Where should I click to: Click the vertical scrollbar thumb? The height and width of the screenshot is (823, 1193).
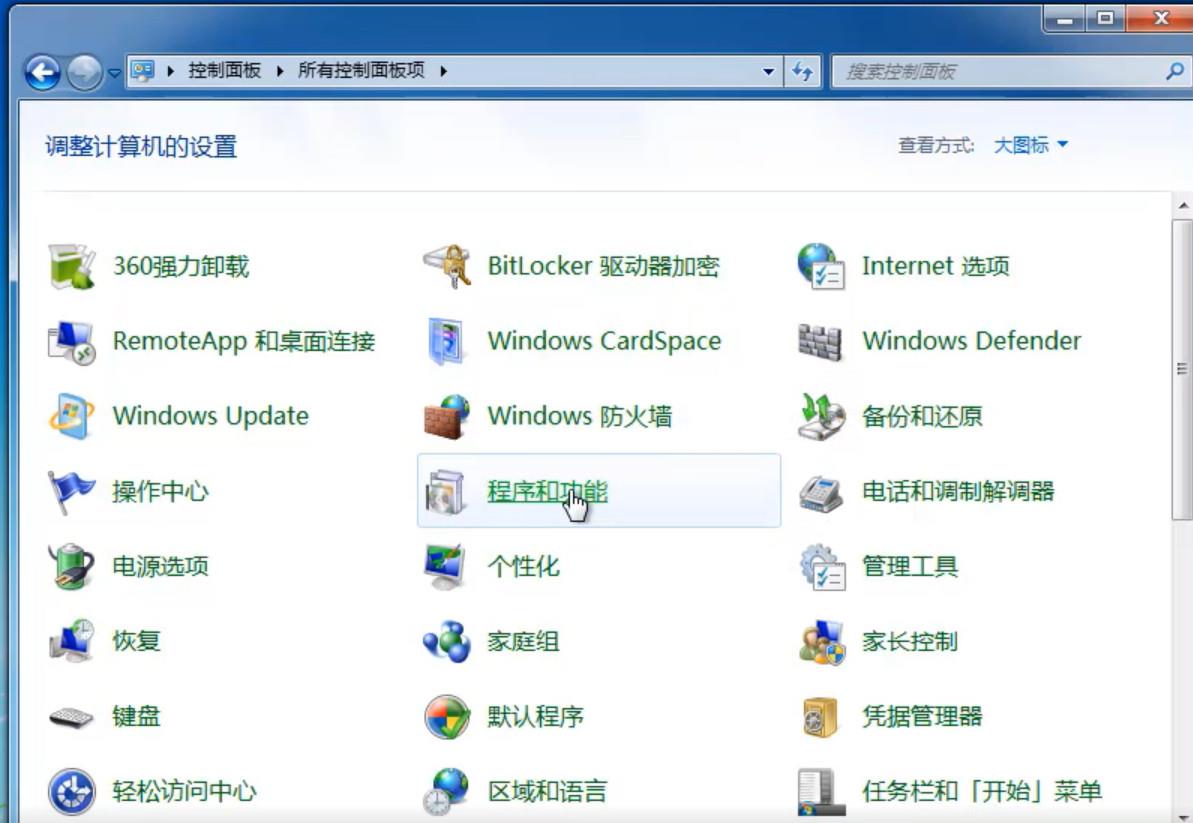[x=1182, y=369]
